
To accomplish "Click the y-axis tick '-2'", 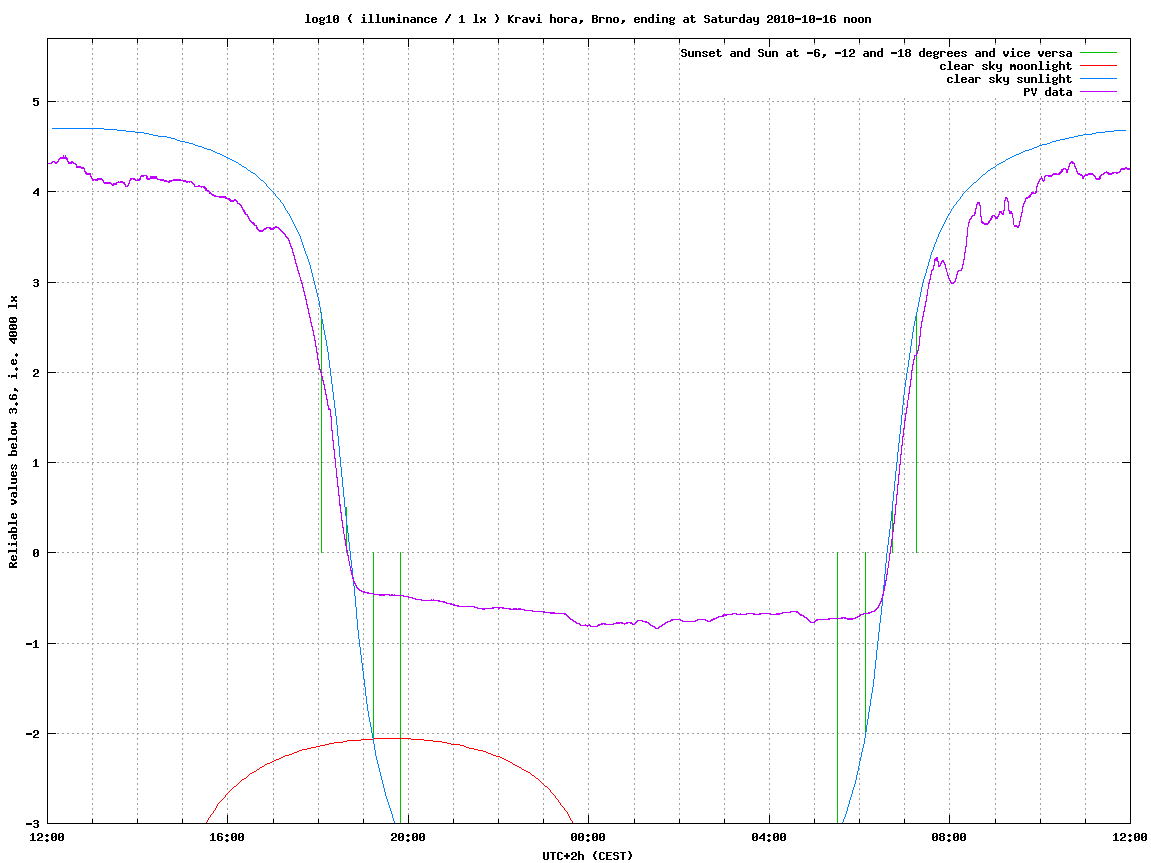I will [x=32, y=734].
